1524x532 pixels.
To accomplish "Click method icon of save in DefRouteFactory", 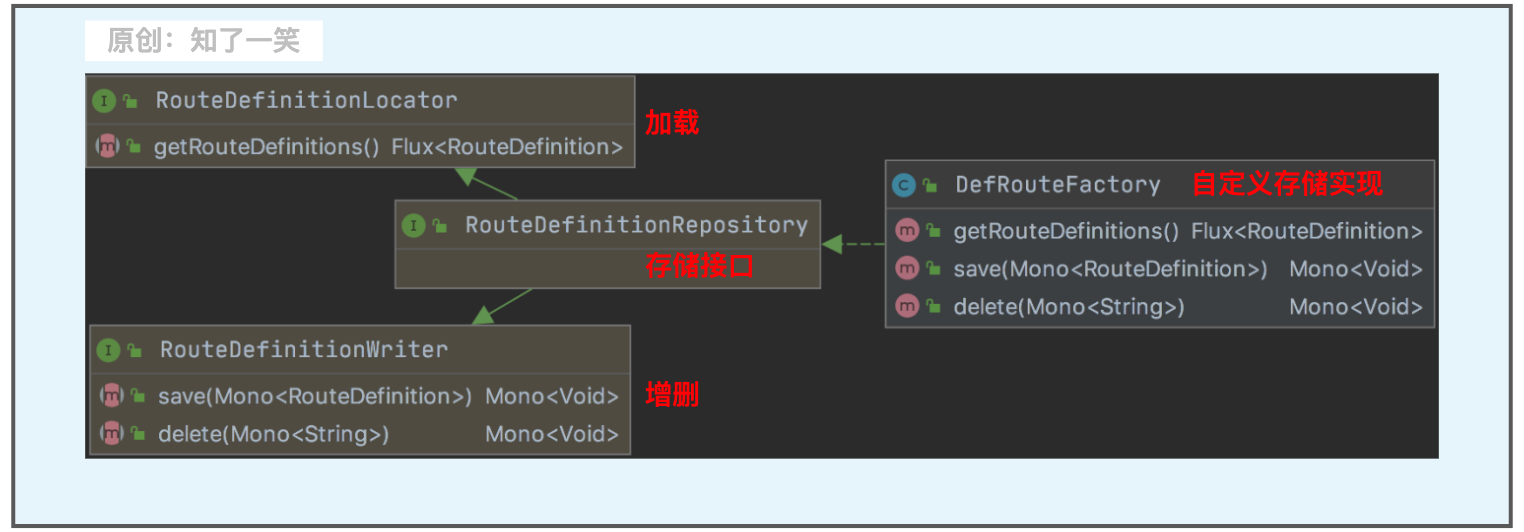I will (x=907, y=269).
